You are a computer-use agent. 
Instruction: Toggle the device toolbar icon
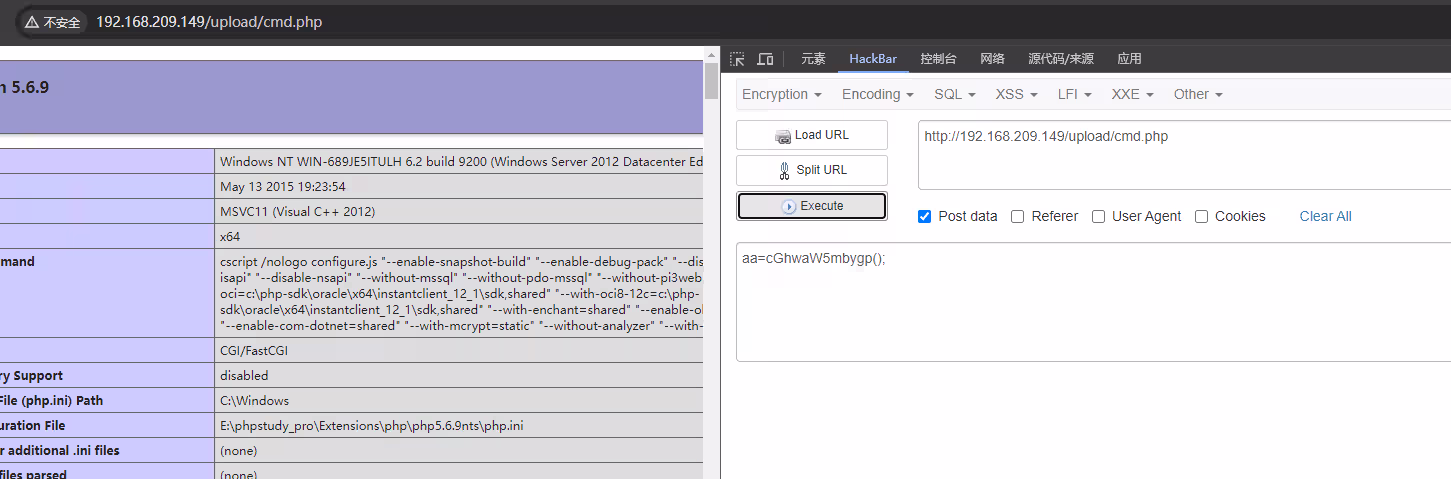click(765, 59)
